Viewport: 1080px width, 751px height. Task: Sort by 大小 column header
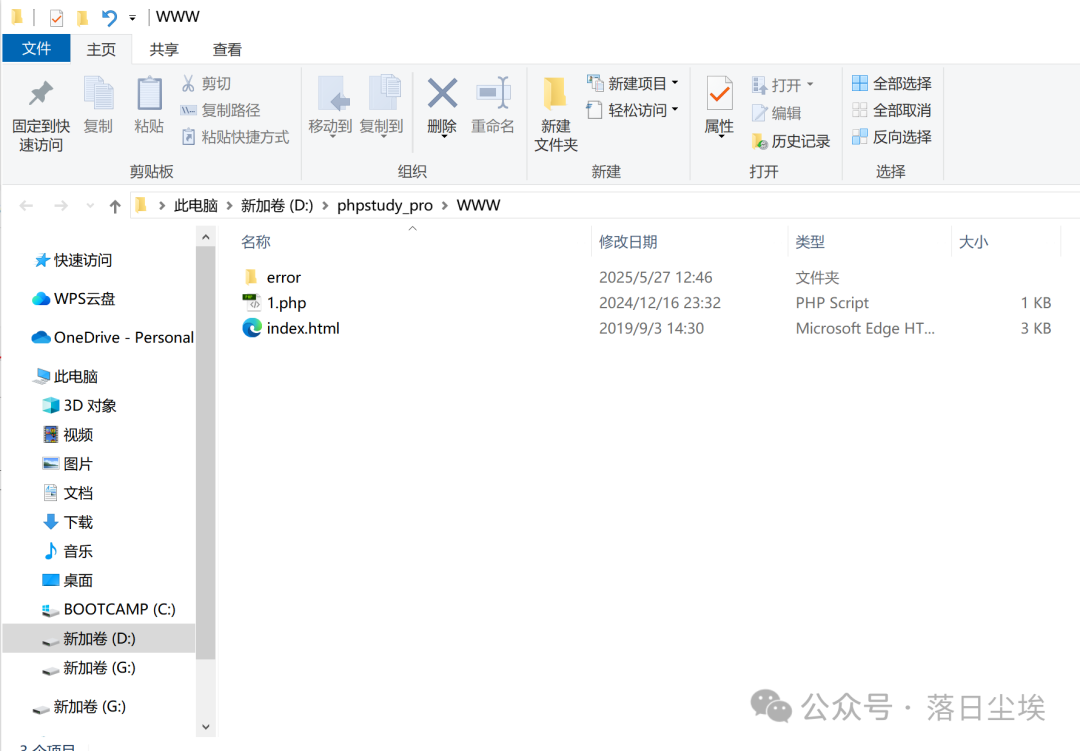(x=973, y=242)
